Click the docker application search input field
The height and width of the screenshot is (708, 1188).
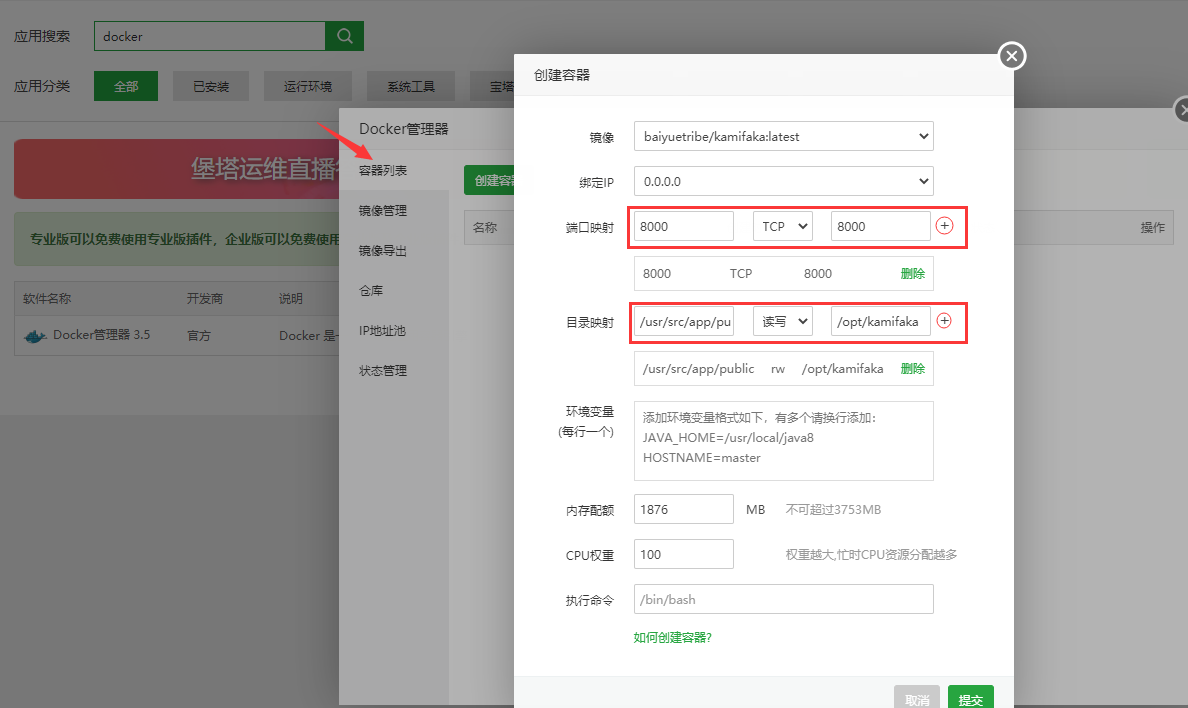pos(208,35)
